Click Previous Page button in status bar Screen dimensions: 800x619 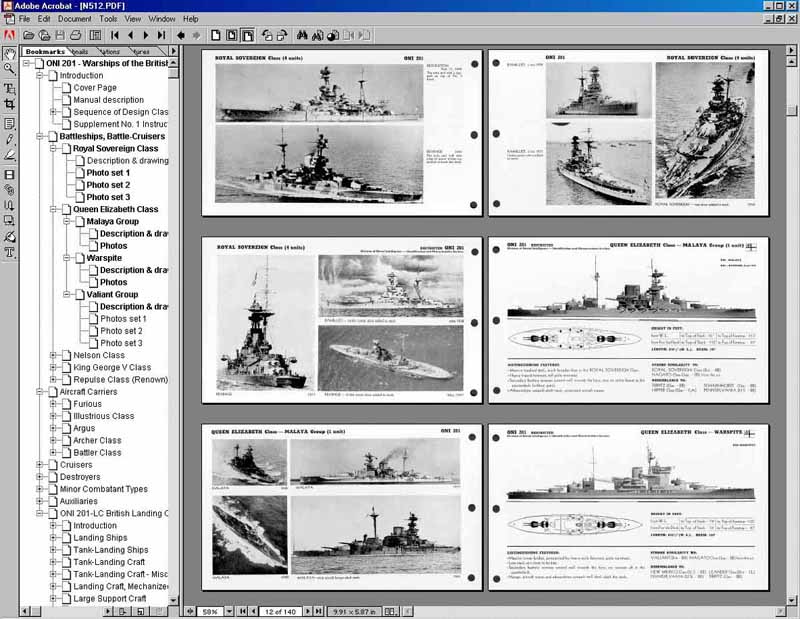tap(254, 611)
